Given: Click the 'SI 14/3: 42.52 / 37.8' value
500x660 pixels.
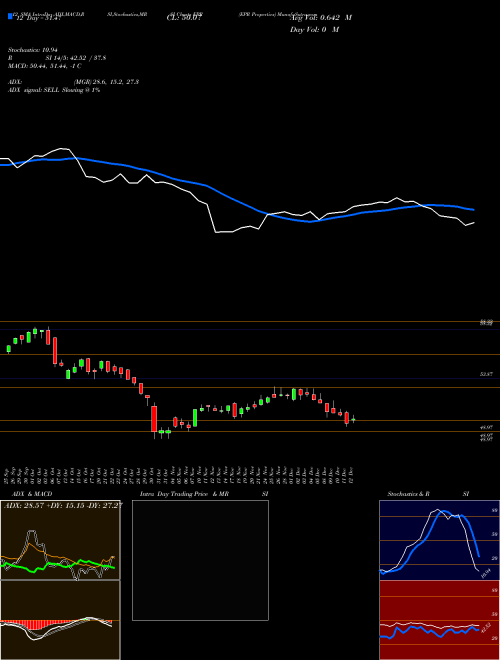Looking at the screenshot, I should [76, 58].
